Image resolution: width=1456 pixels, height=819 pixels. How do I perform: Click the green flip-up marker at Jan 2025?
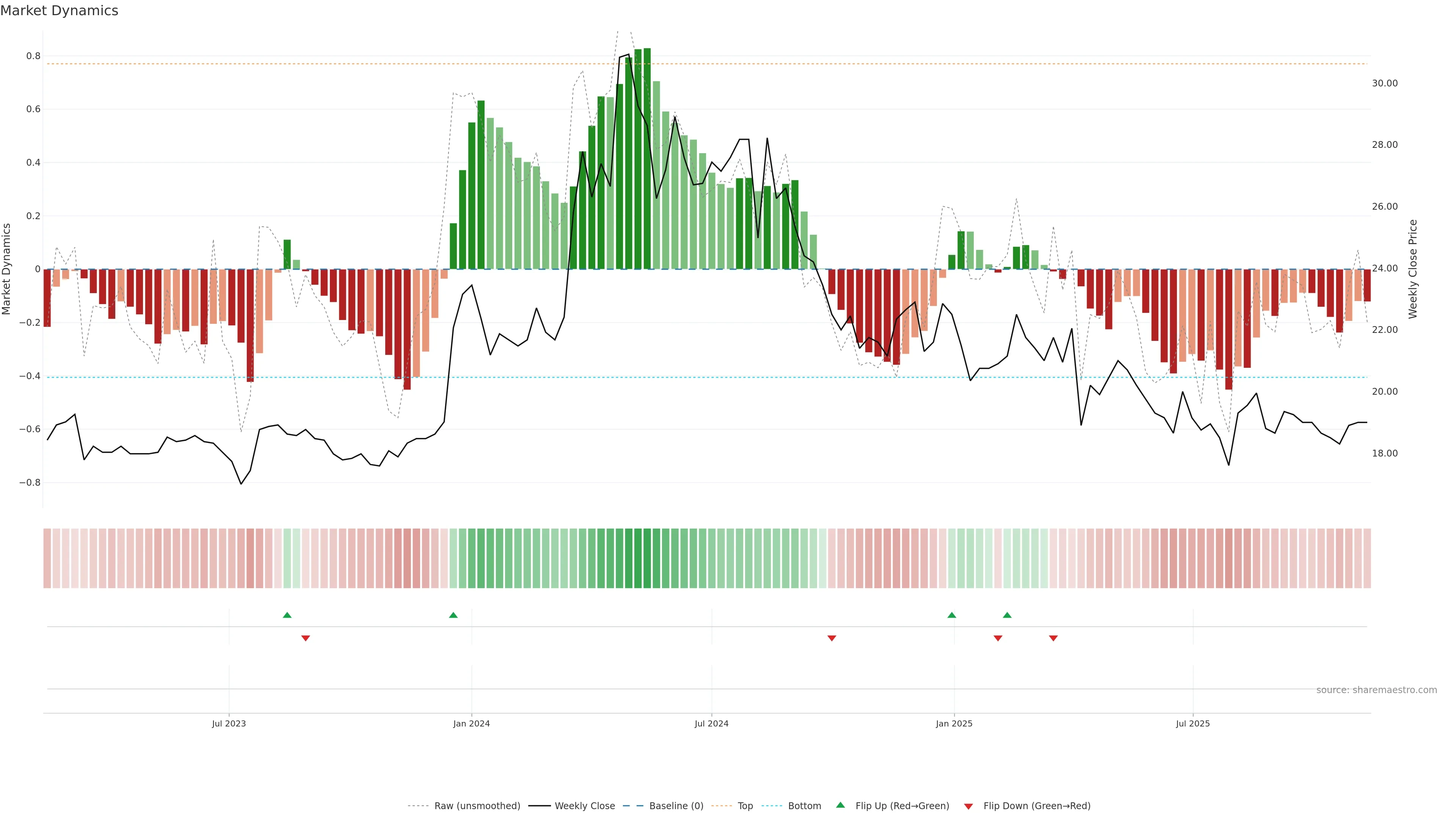(x=952, y=615)
